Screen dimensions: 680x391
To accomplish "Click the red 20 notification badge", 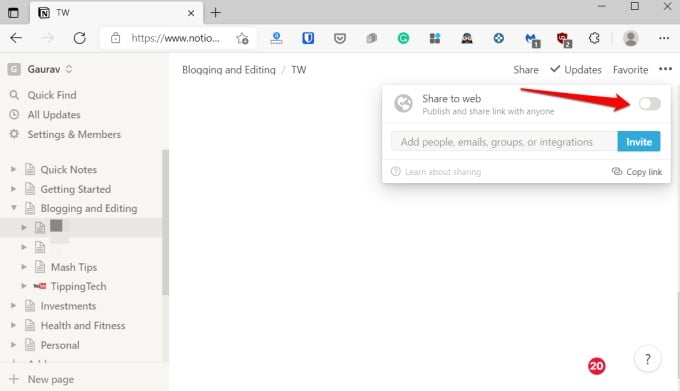I will tap(596, 366).
